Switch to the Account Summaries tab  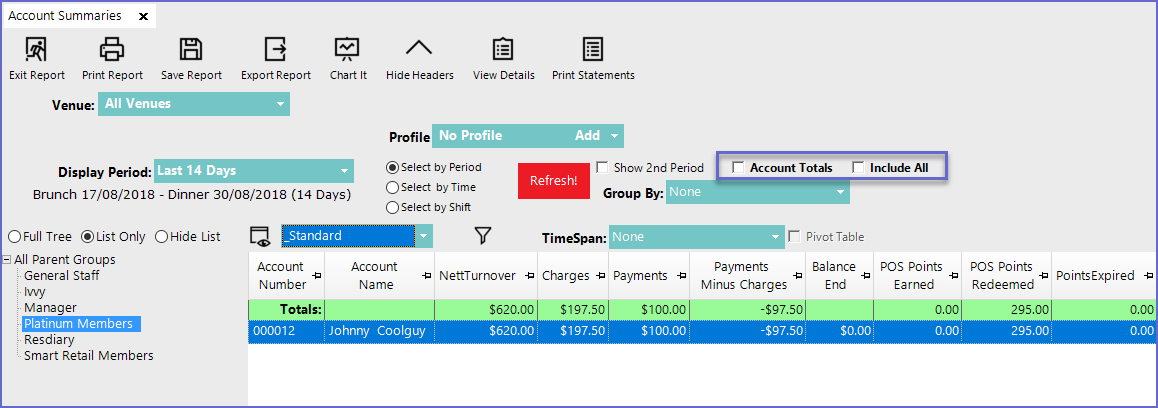[65, 16]
